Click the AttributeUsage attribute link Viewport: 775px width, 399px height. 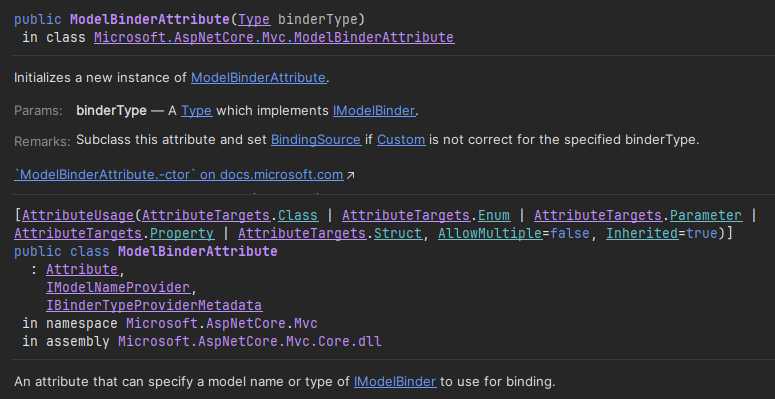(78, 216)
